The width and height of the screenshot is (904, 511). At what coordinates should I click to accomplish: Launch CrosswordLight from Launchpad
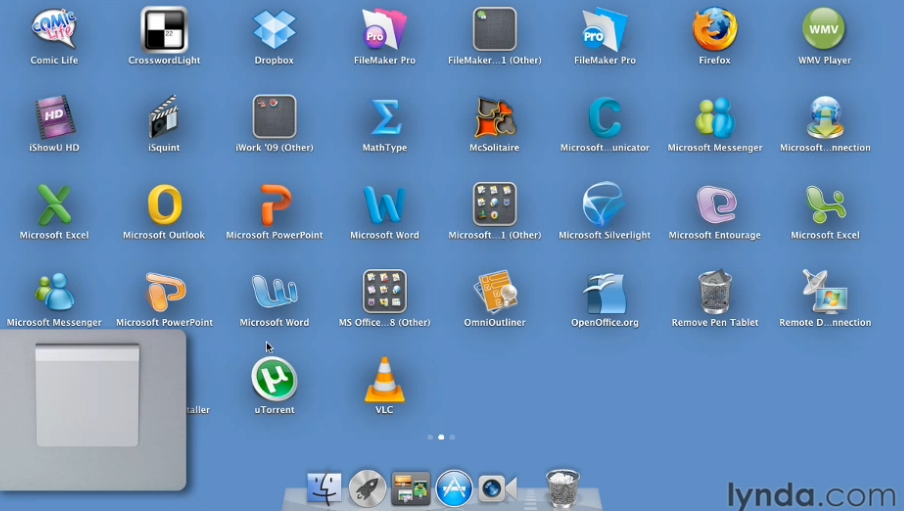click(164, 29)
